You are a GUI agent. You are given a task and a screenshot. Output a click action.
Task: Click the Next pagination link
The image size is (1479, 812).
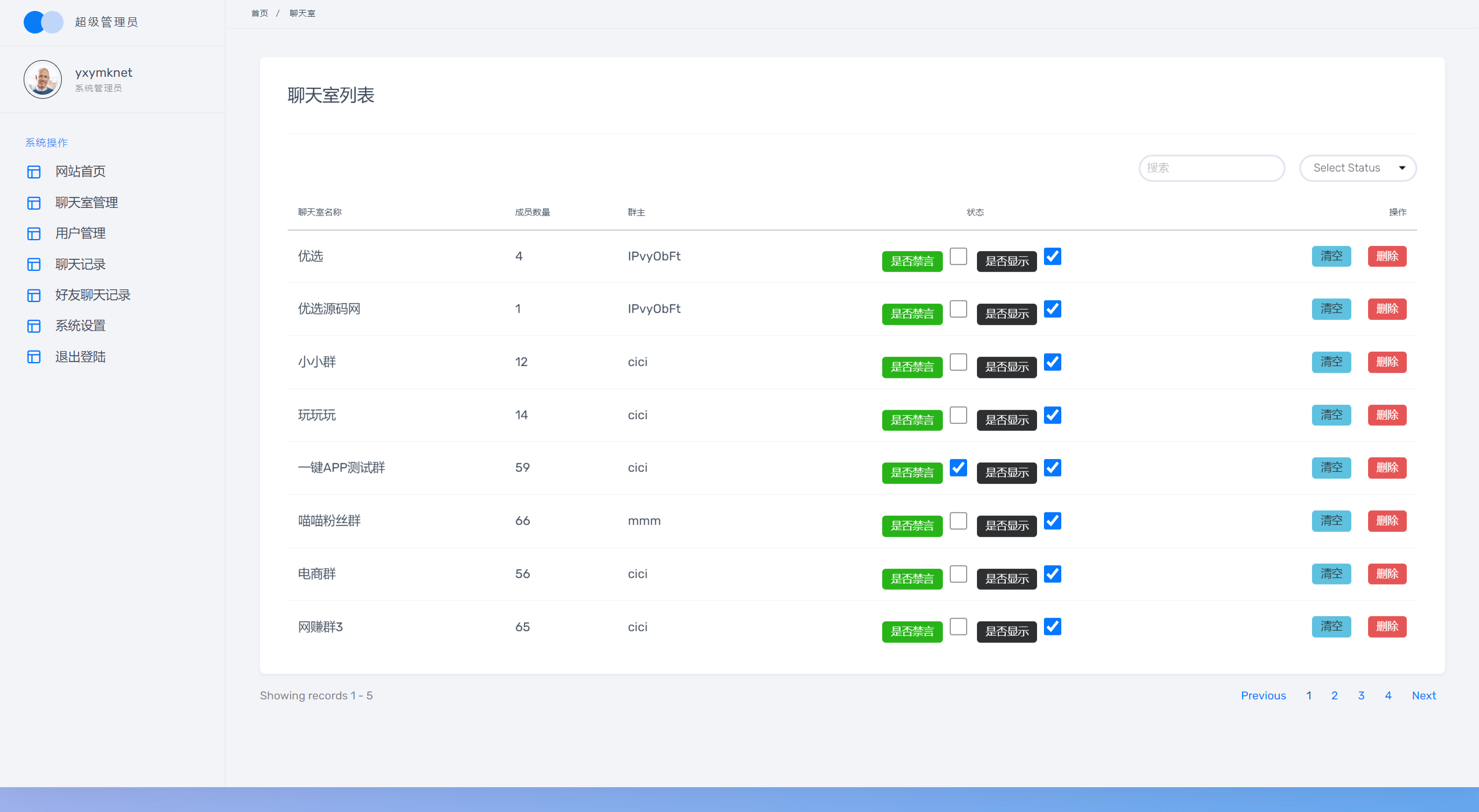pos(1424,695)
